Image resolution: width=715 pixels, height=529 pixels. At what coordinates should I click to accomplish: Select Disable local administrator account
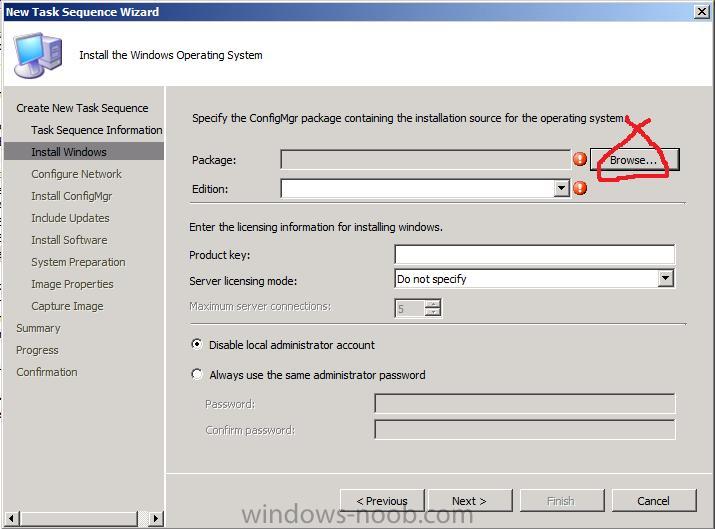pyautogui.click(x=197, y=344)
